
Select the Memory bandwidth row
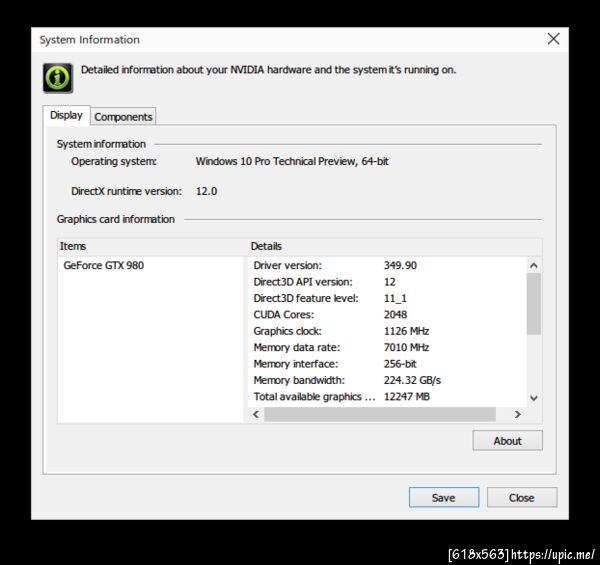pyautogui.click(x=387, y=380)
